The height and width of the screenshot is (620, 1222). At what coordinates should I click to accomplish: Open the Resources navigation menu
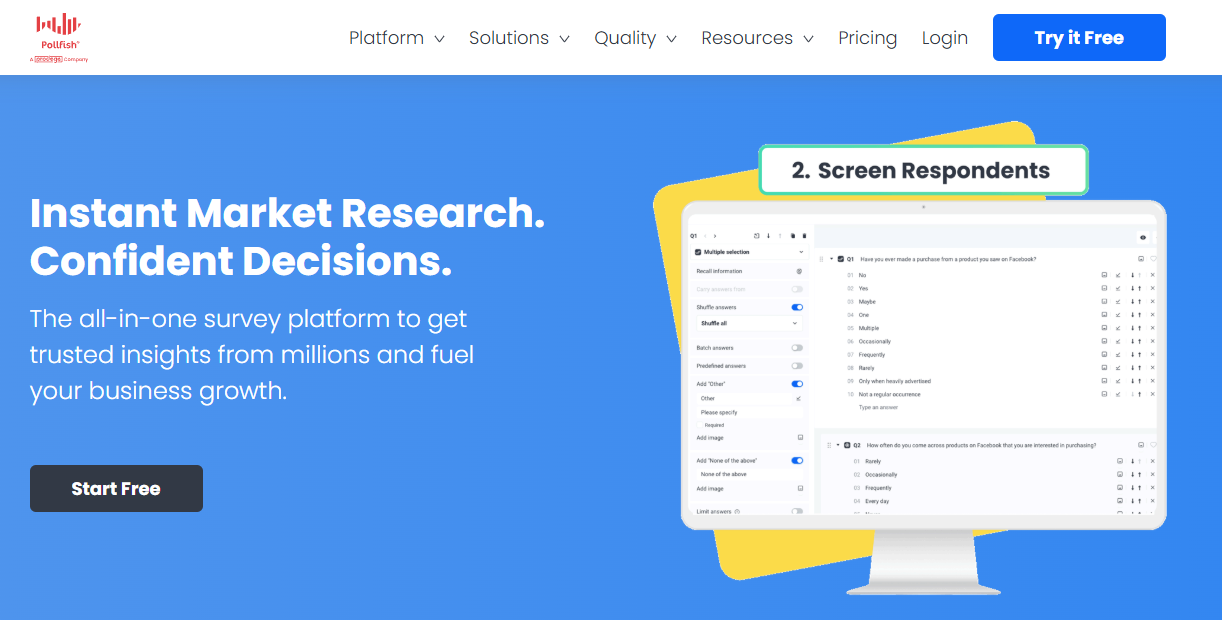(747, 38)
